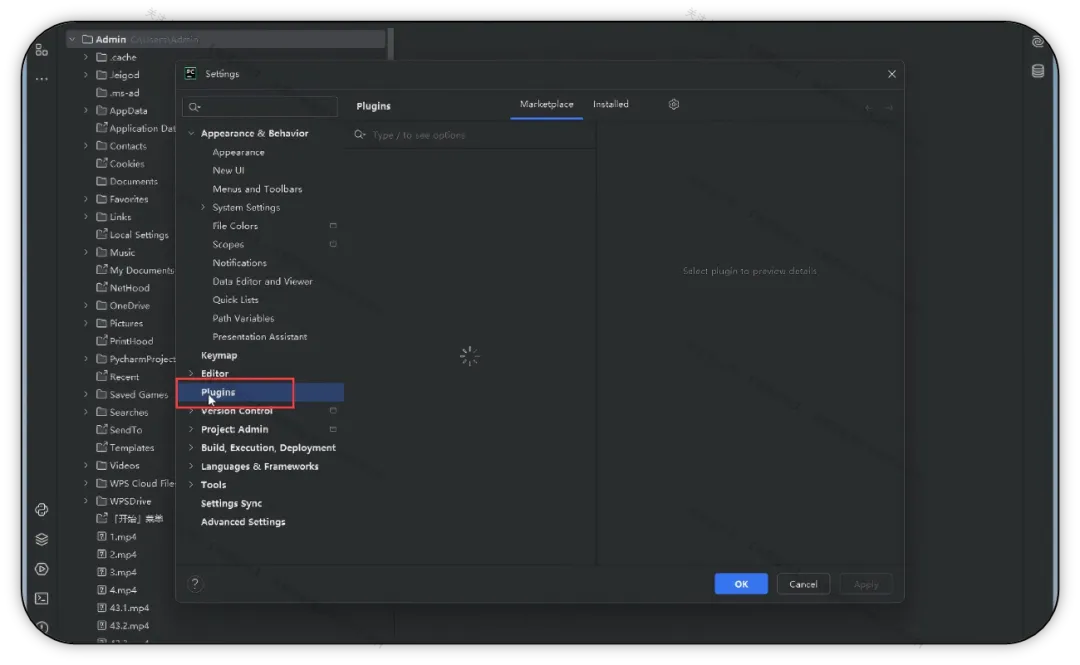1080x665 pixels.
Task: Open the Terminal tool window icon
Action: tap(42, 598)
